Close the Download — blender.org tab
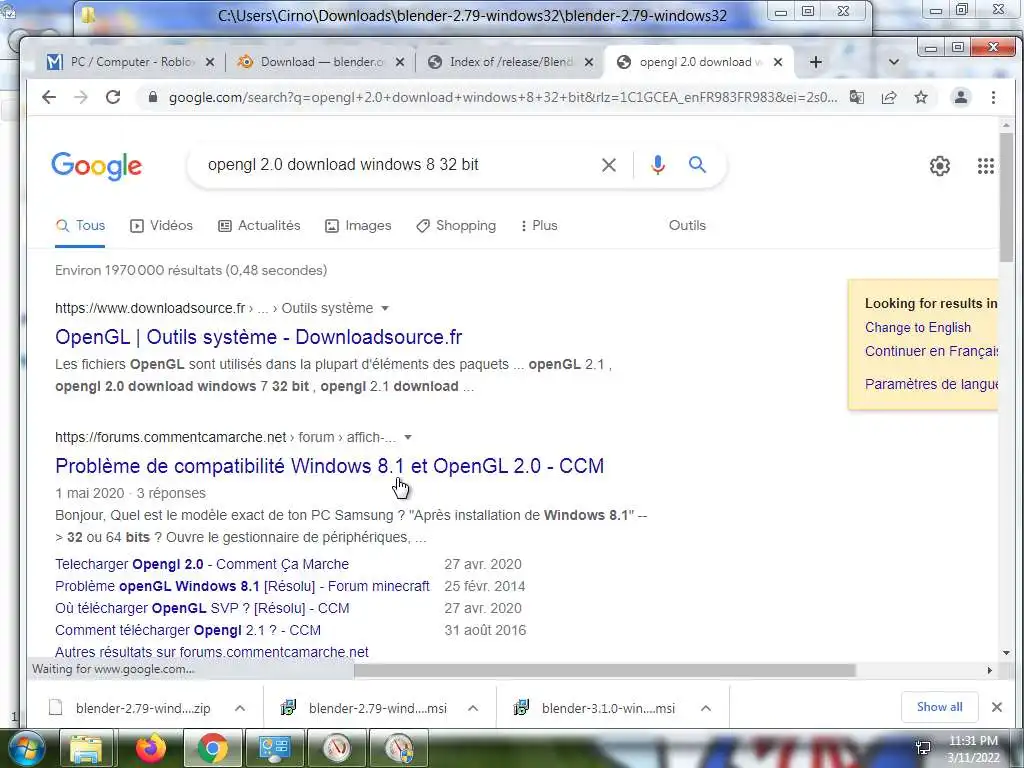 pos(400,62)
